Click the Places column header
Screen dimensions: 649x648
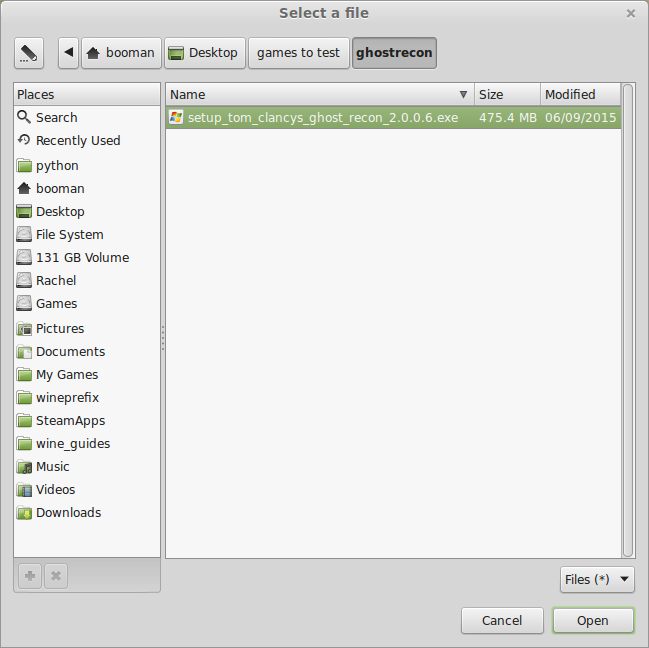pos(87,94)
